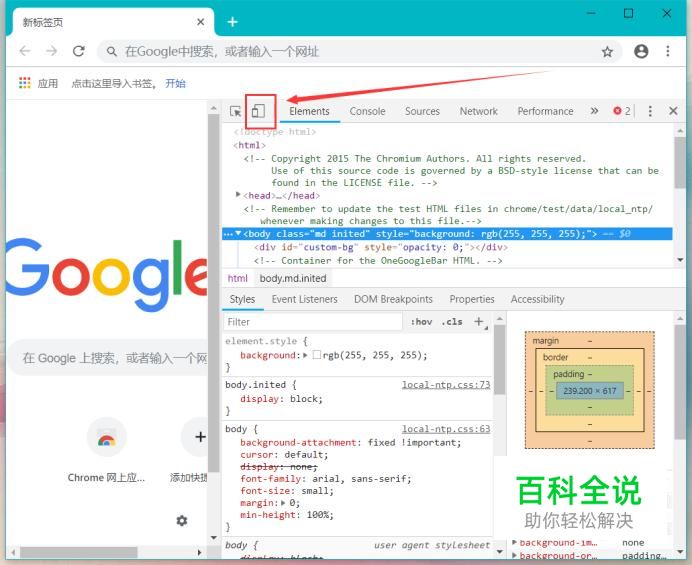Screen dimensions: 692x565
Task: Click the page horizontal scrollbar thumb
Action: pyautogui.click(x=79, y=552)
